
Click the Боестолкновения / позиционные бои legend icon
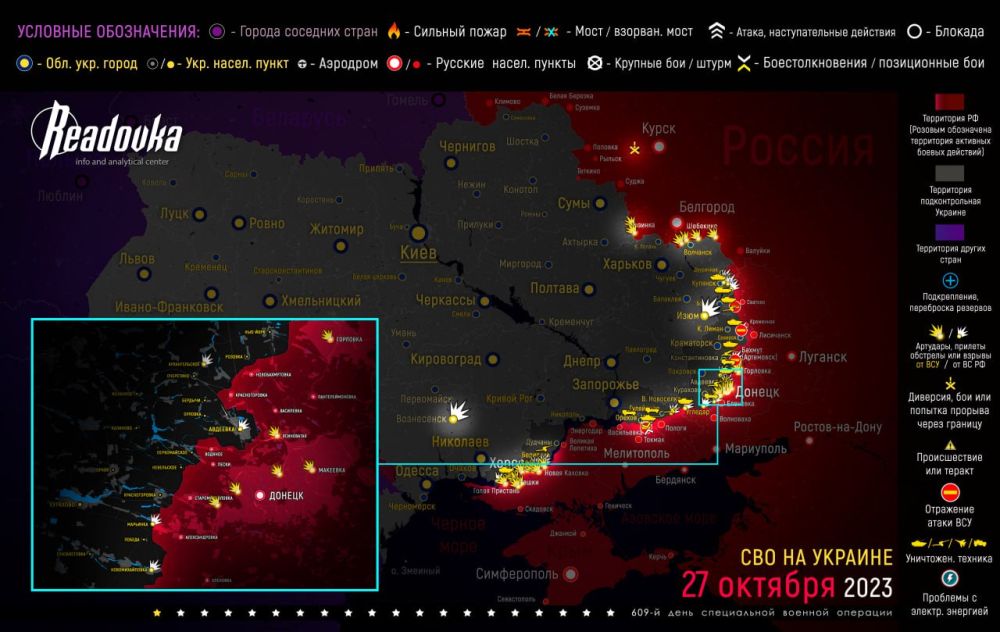coord(743,63)
